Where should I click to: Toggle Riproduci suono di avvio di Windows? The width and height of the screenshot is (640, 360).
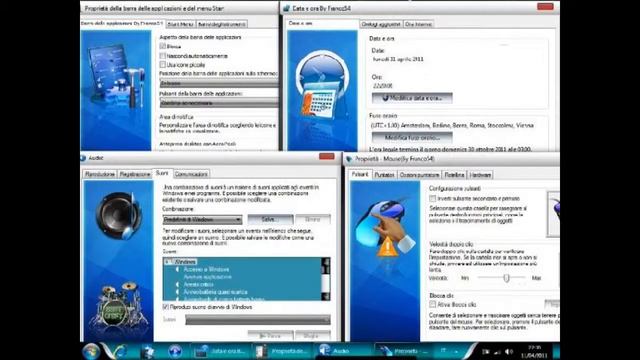pyautogui.click(x=166, y=307)
